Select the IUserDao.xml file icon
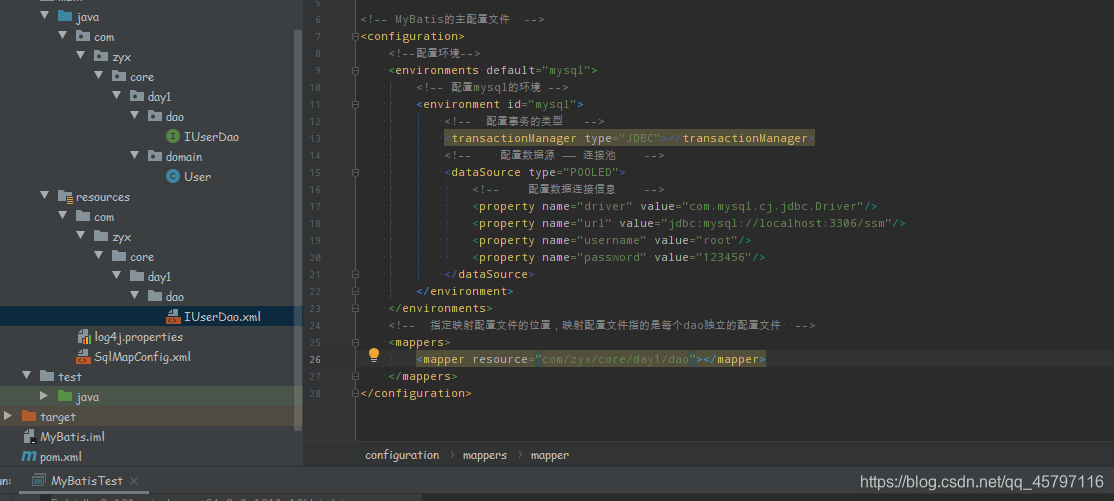This screenshot has height=501, width=1114. (x=173, y=316)
